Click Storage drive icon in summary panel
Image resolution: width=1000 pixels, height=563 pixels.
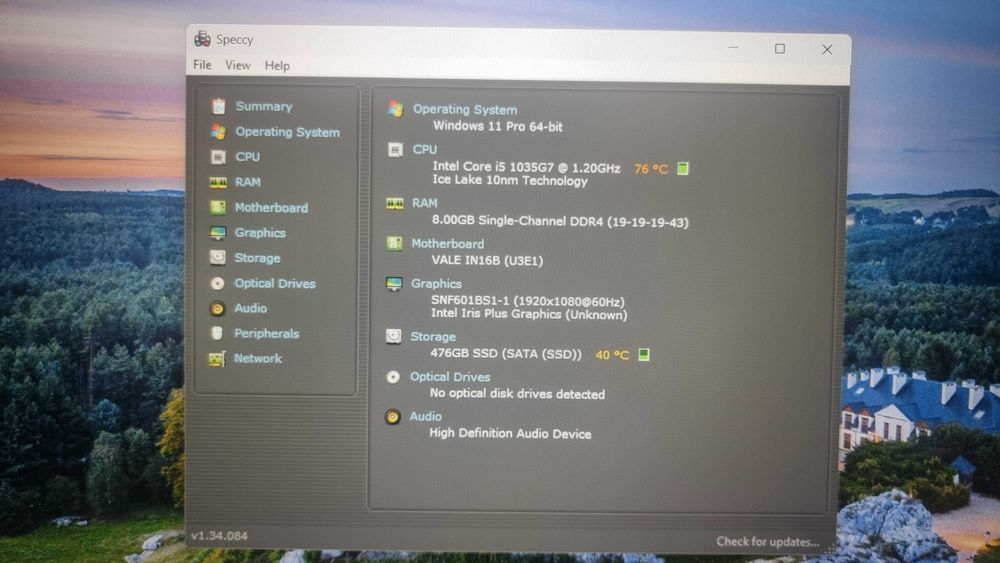(x=393, y=336)
